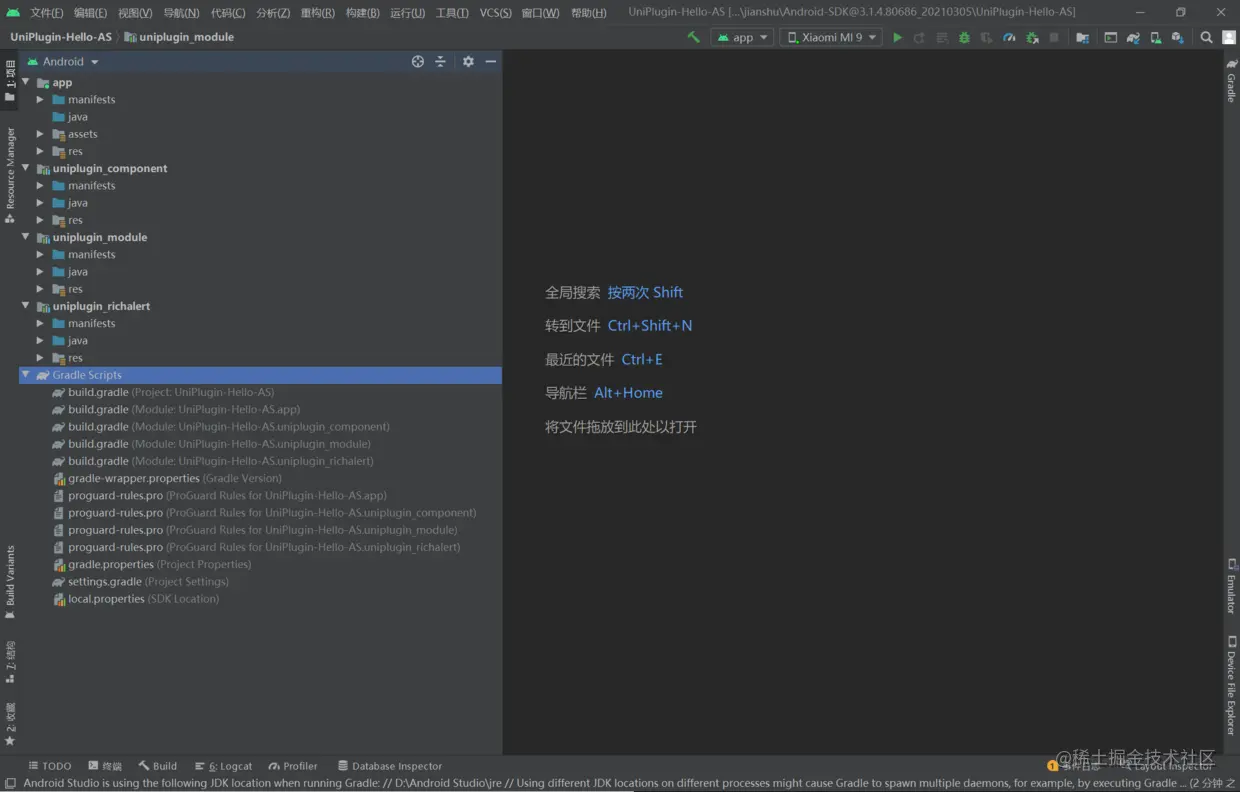Open the Profile app gauge icon
Image resolution: width=1240 pixels, height=792 pixels.
tap(1009, 37)
